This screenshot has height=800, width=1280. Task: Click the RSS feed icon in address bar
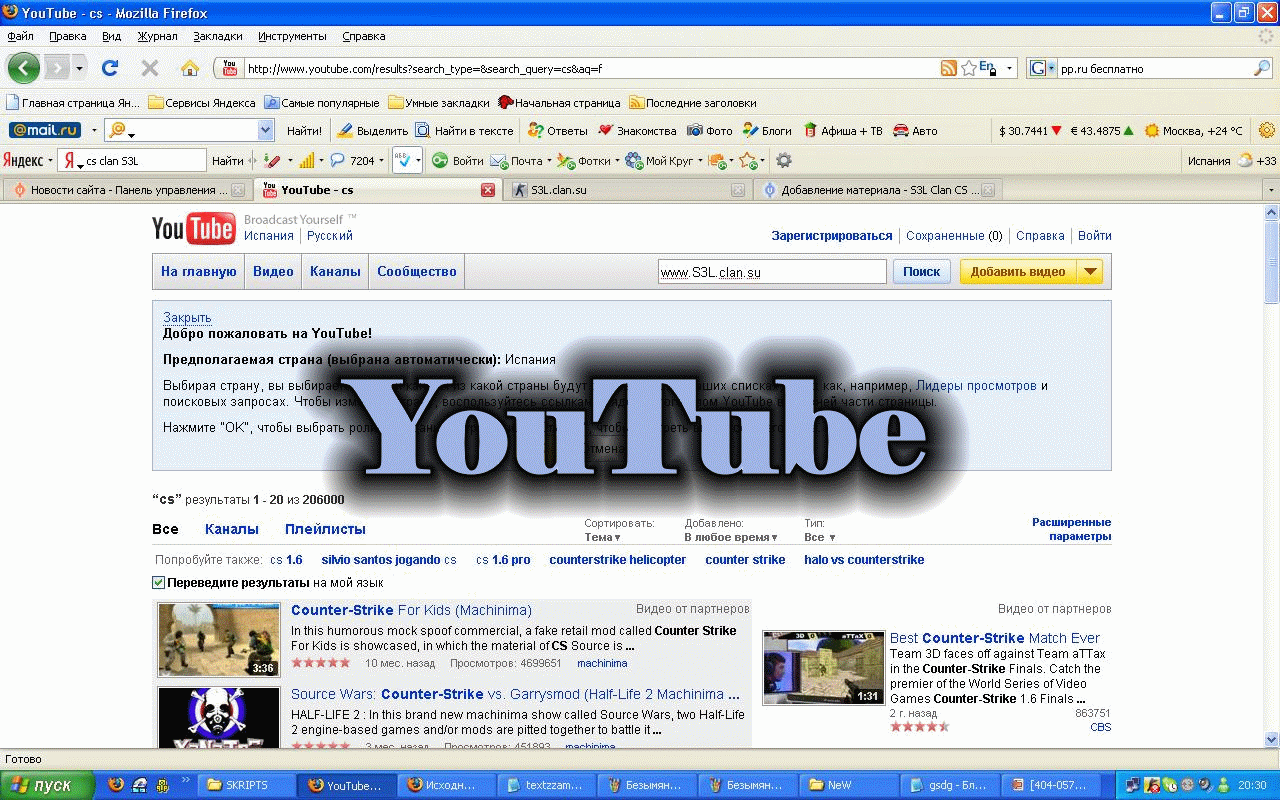coord(949,68)
